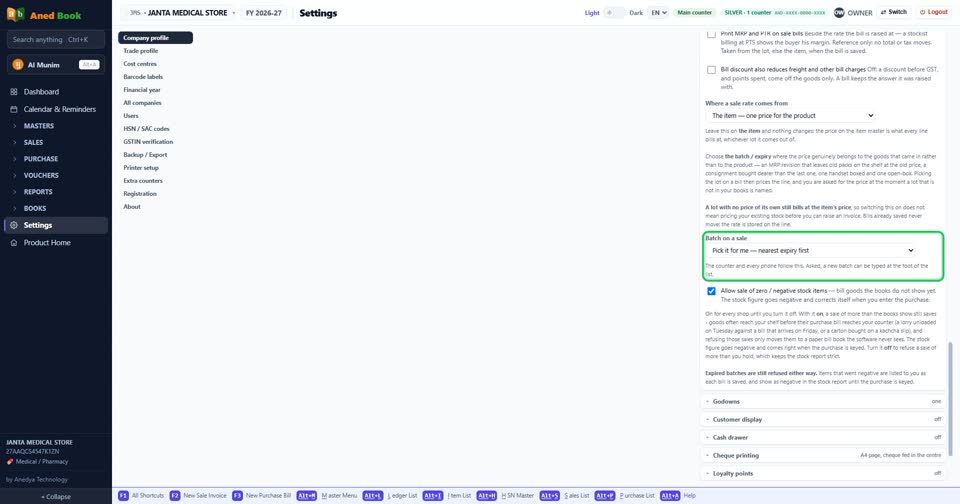Toggle the Light/Dark theme switch
The image size is (960, 504).
[x=614, y=12]
